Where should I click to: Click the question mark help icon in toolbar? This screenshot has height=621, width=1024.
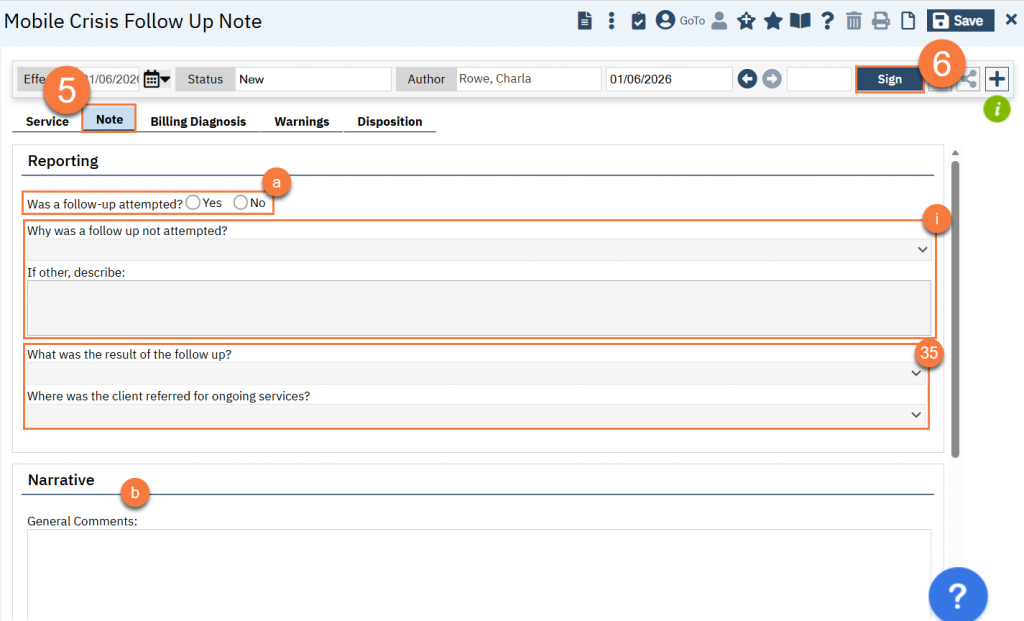[827, 21]
